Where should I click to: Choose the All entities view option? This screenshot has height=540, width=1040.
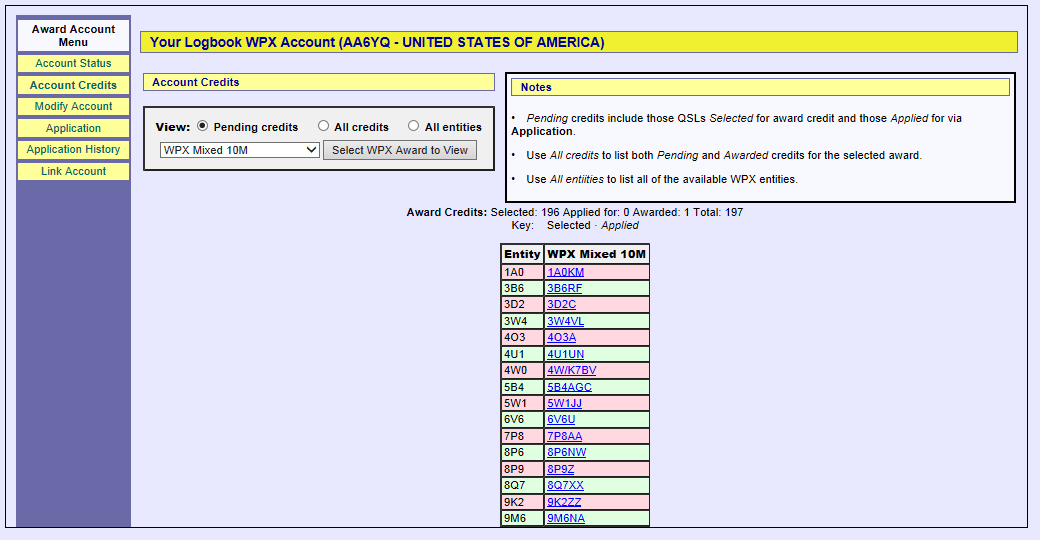[414, 126]
